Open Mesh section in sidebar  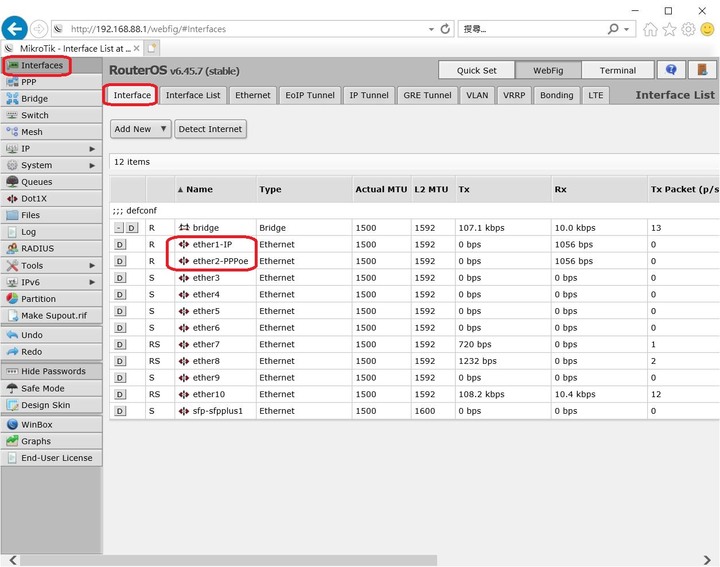coord(51,132)
